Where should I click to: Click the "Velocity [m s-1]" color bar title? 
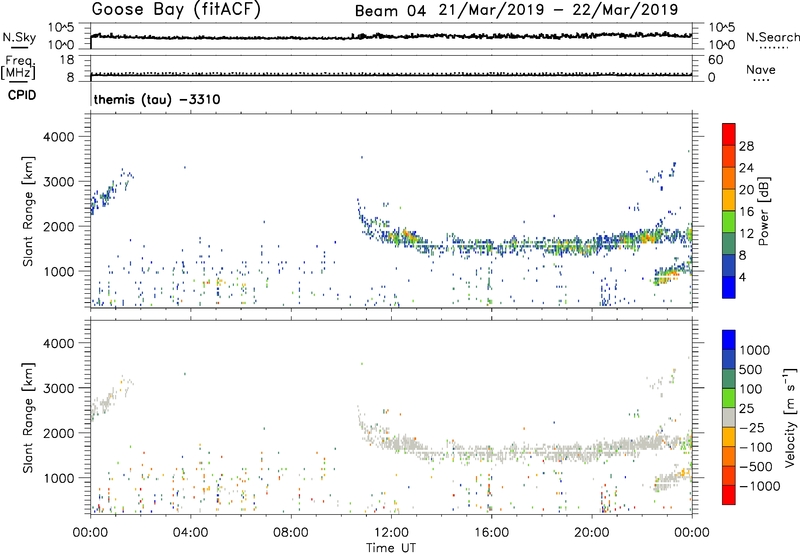(790, 417)
